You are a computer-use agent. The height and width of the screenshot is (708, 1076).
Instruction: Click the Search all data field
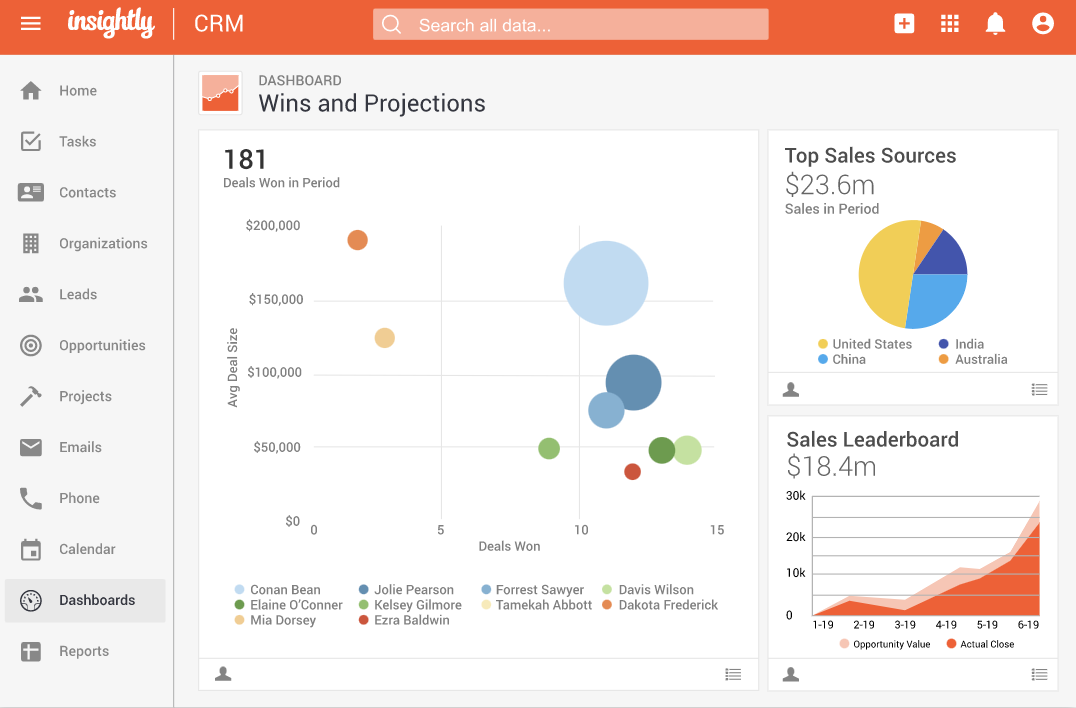point(570,23)
